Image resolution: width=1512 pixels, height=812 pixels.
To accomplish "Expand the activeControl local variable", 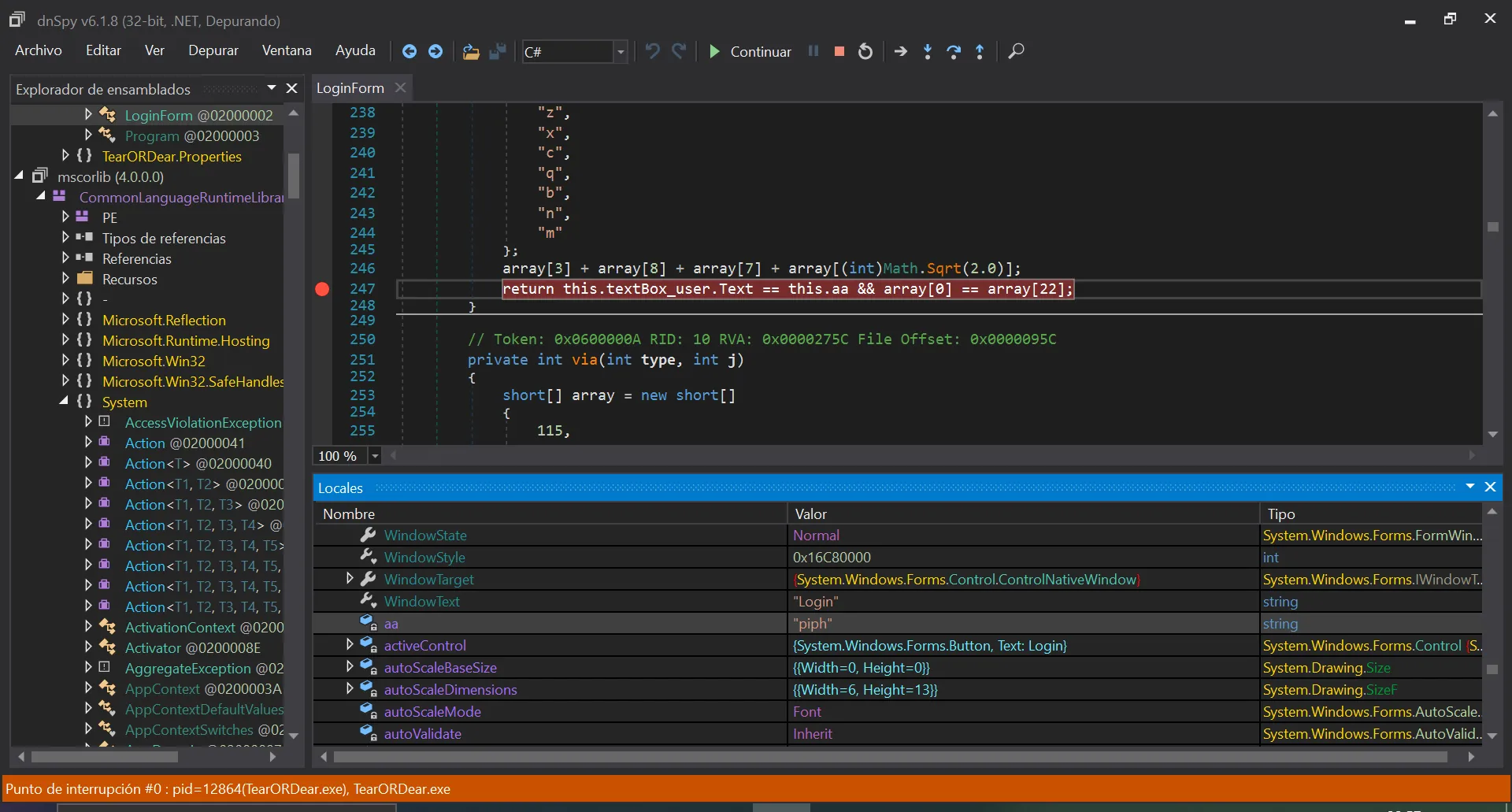I will tap(350, 645).
